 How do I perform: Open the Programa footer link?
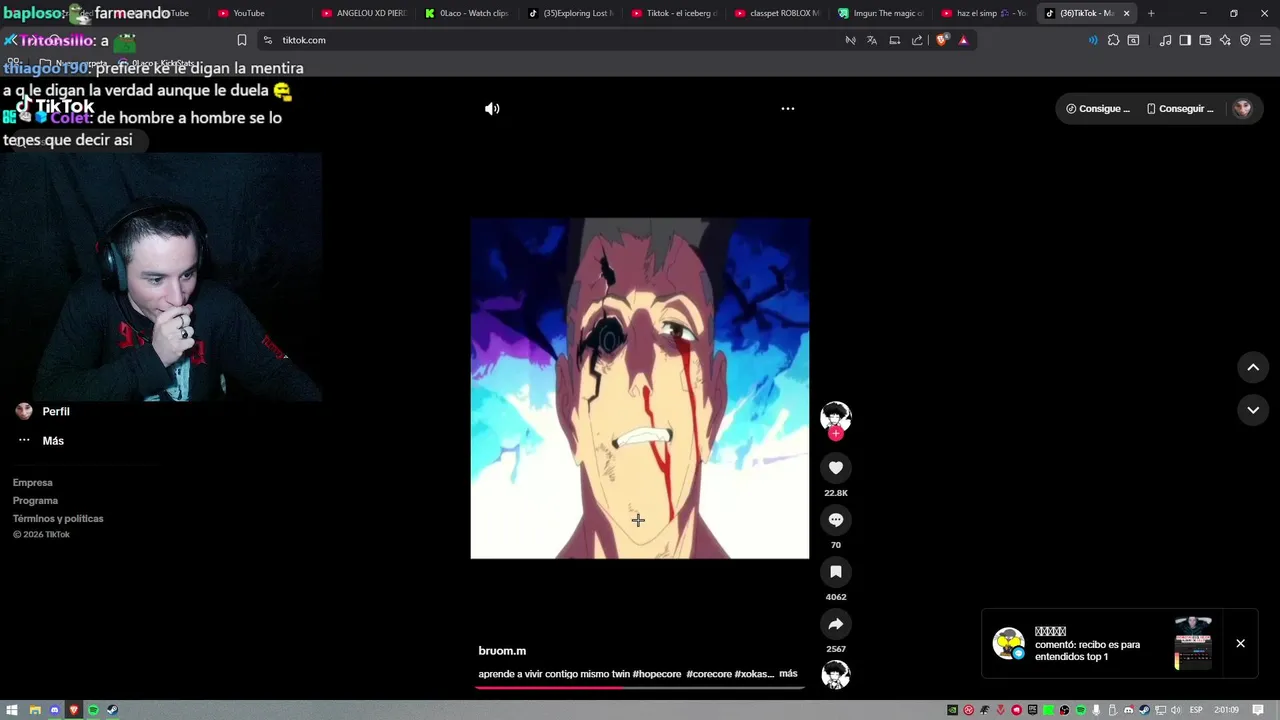(x=35, y=501)
